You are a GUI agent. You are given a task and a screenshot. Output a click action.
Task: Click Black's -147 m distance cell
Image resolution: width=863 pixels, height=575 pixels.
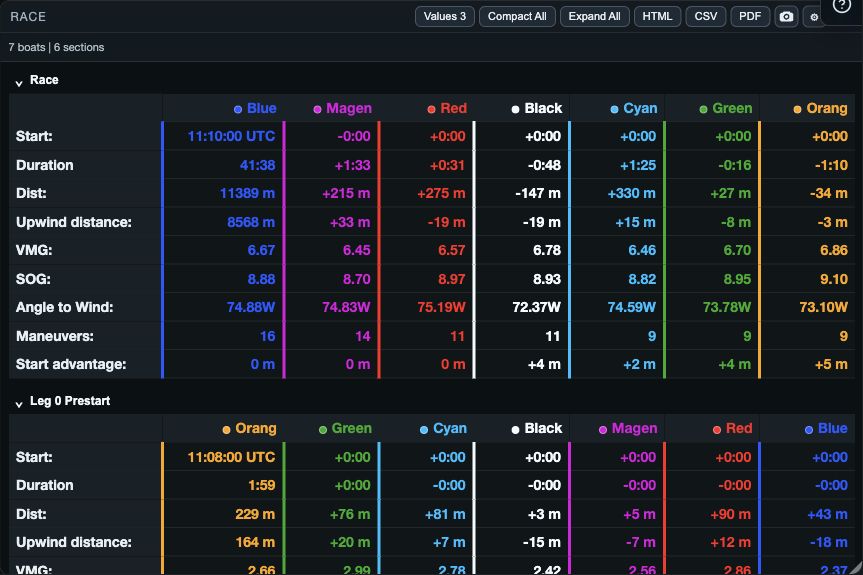(538, 194)
